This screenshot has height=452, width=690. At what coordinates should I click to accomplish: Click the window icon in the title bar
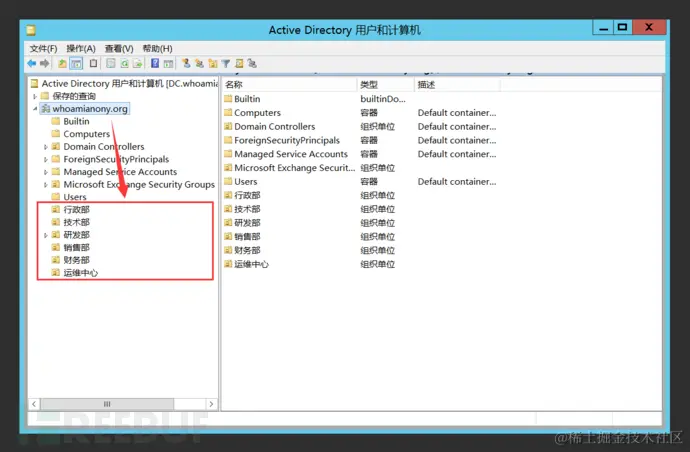[x=31, y=30]
